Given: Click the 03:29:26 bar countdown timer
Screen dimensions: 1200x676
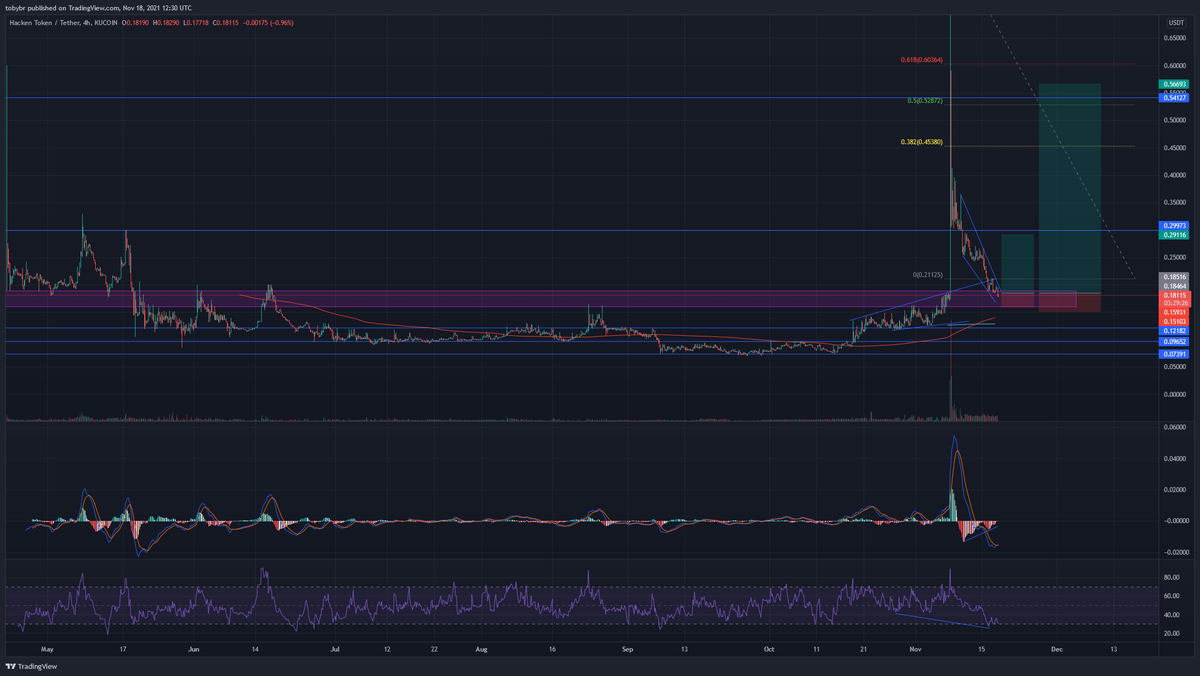Looking at the screenshot, I should [x=1174, y=303].
